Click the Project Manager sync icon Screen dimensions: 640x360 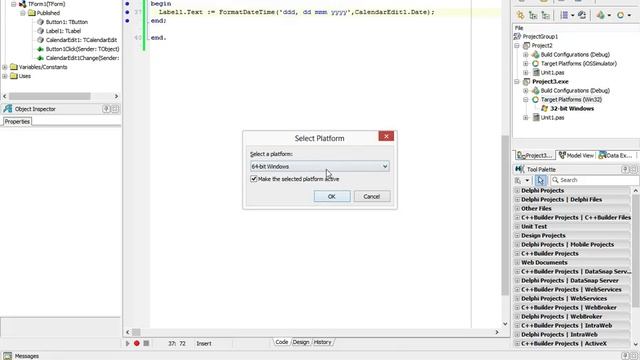(582, 16)
